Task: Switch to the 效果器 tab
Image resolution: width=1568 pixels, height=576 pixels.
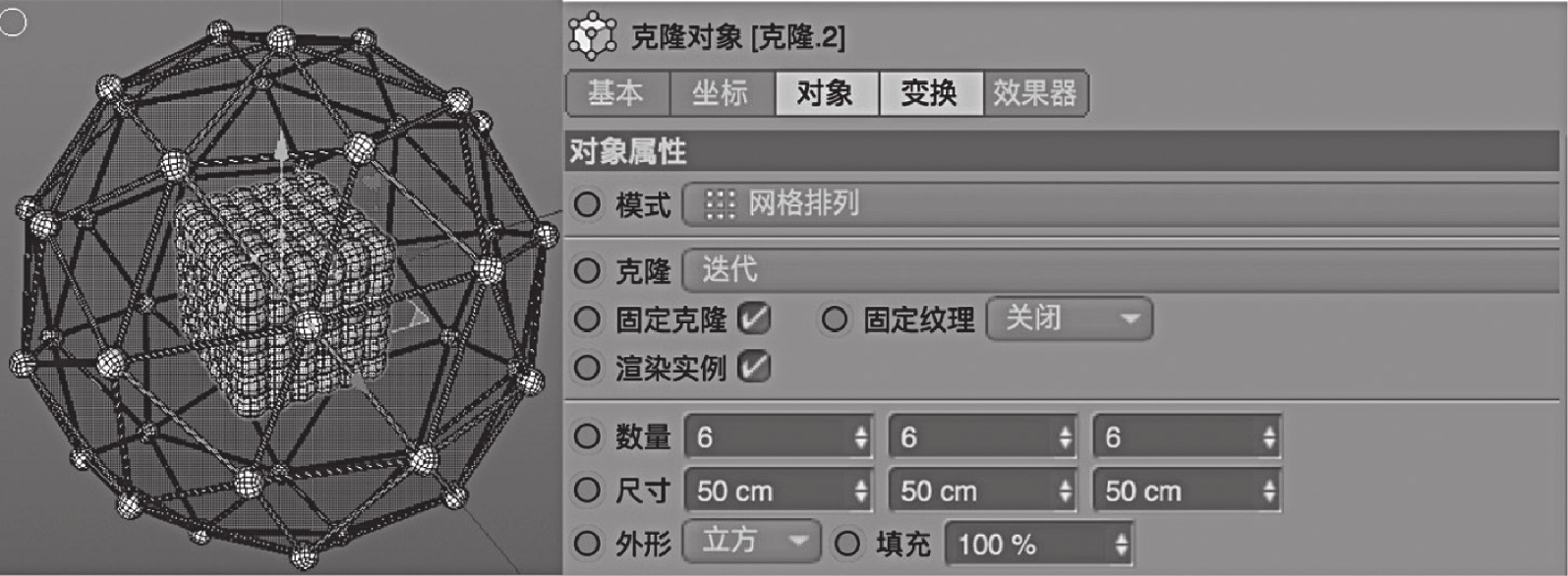Action: pyautogui.click(x=1035, y=93)
